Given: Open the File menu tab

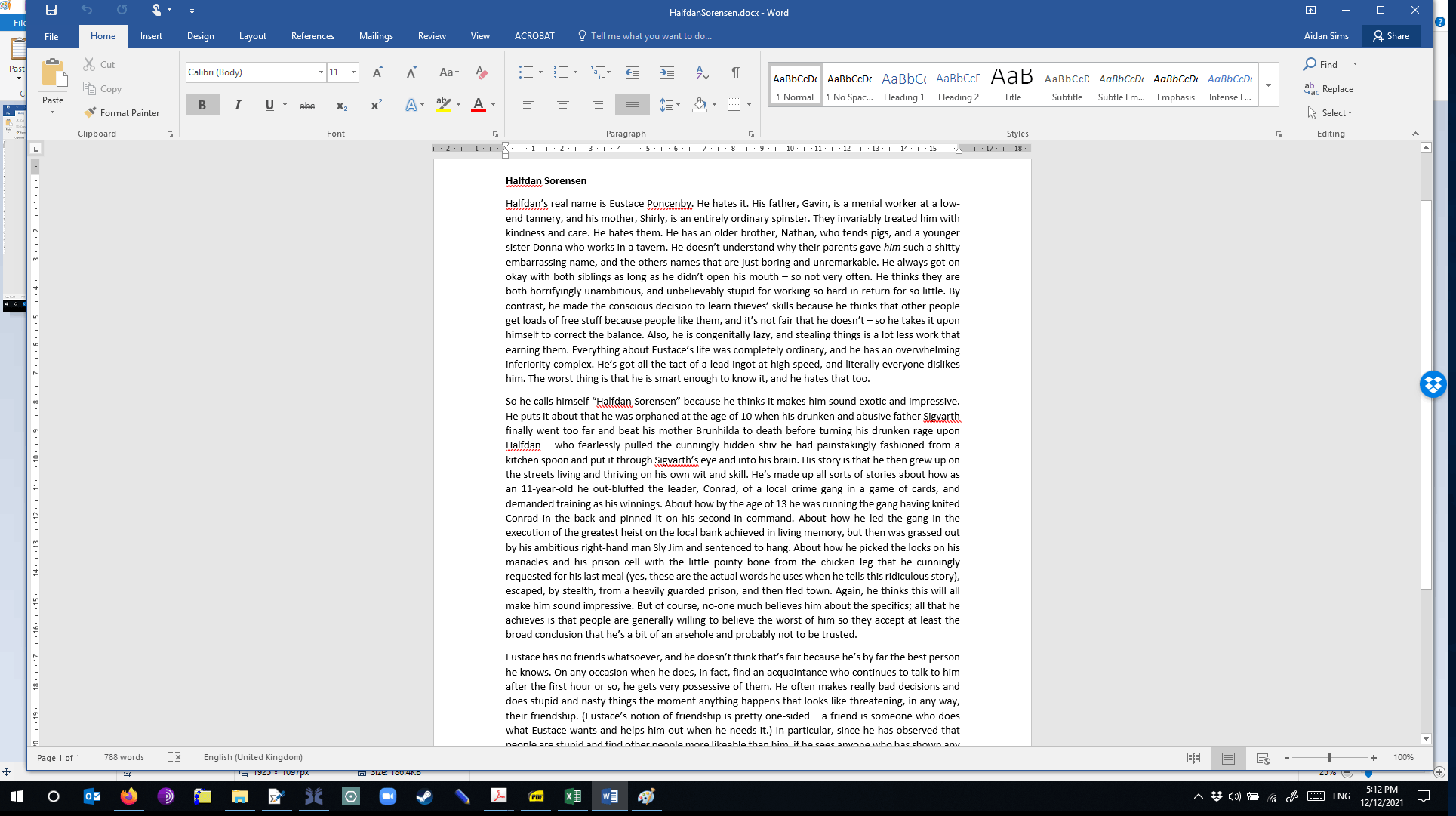Looking at the screenshot, I should [x=51, y=36].
